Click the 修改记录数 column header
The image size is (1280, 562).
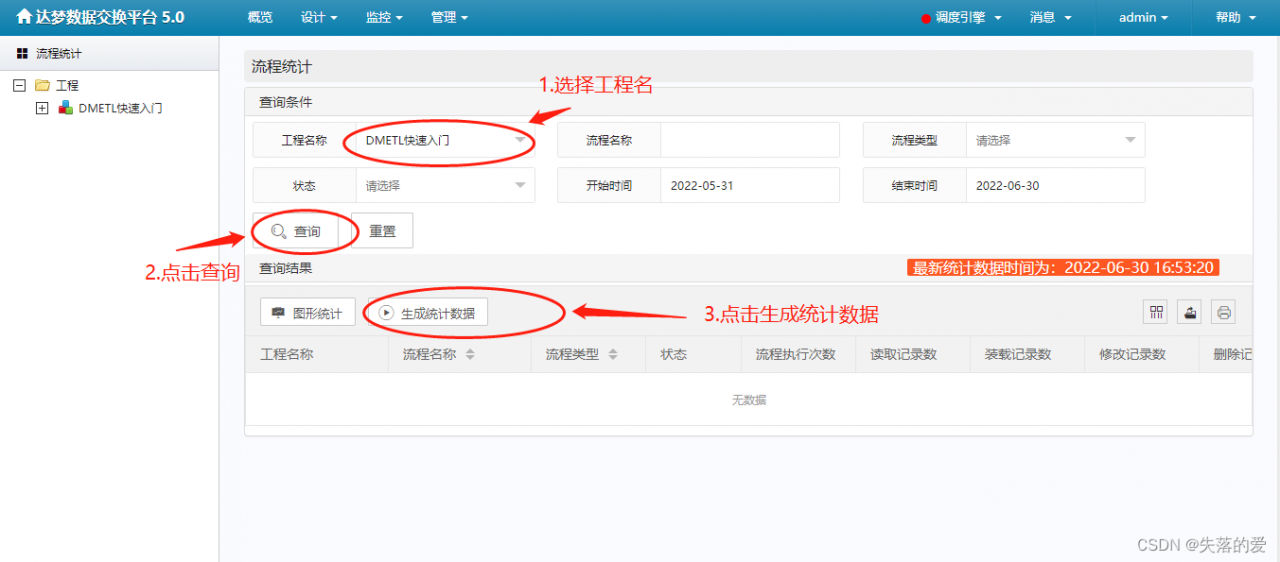pos(1133,354)
